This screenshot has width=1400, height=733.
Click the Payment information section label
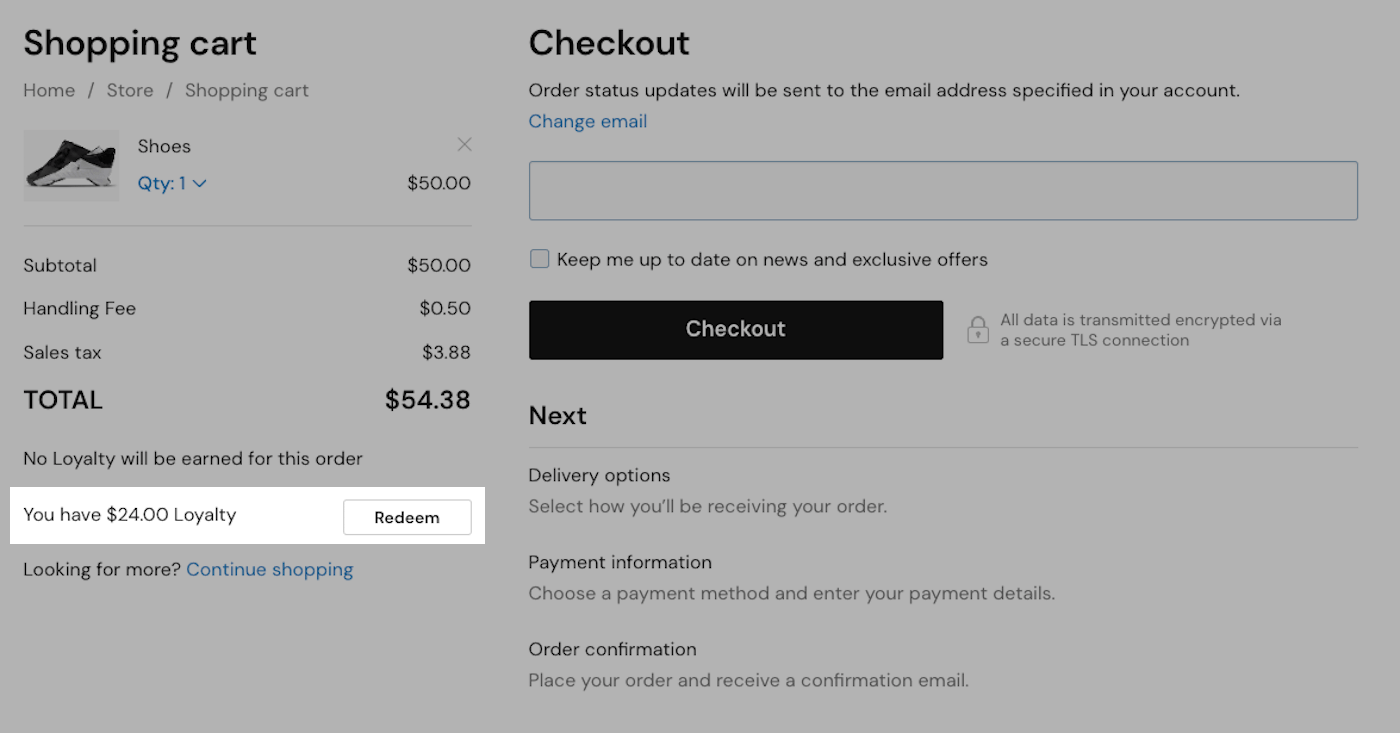[x=620, y=562]
